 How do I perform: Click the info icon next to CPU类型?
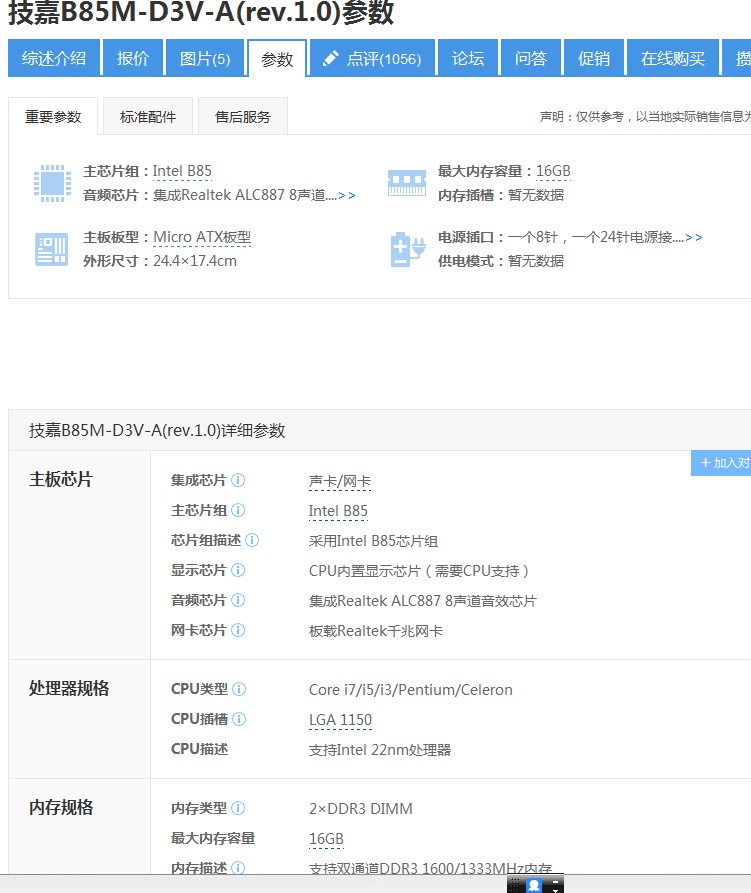(x=239, y=689)
